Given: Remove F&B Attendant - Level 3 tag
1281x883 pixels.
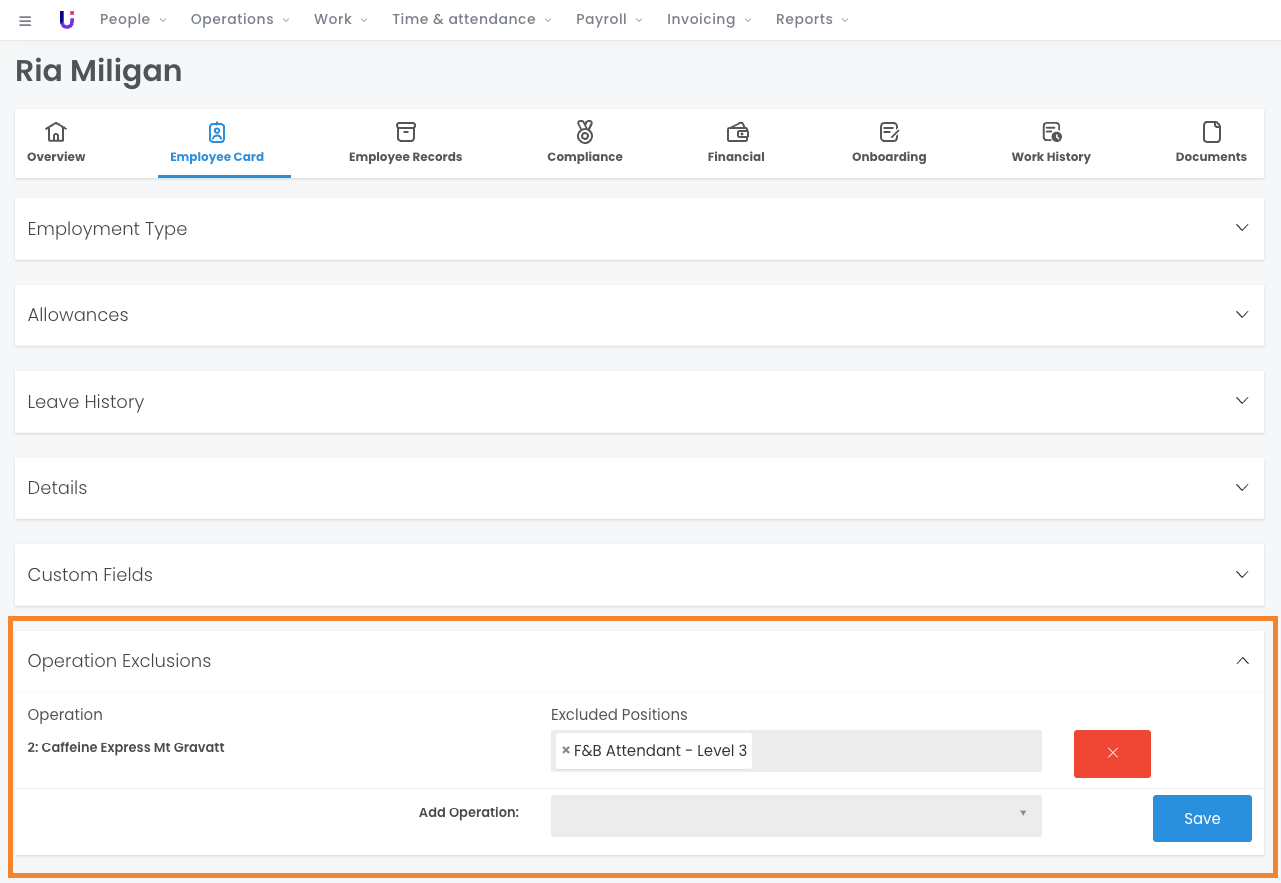Looking at the screenshot, I should (x=566, y=751).
